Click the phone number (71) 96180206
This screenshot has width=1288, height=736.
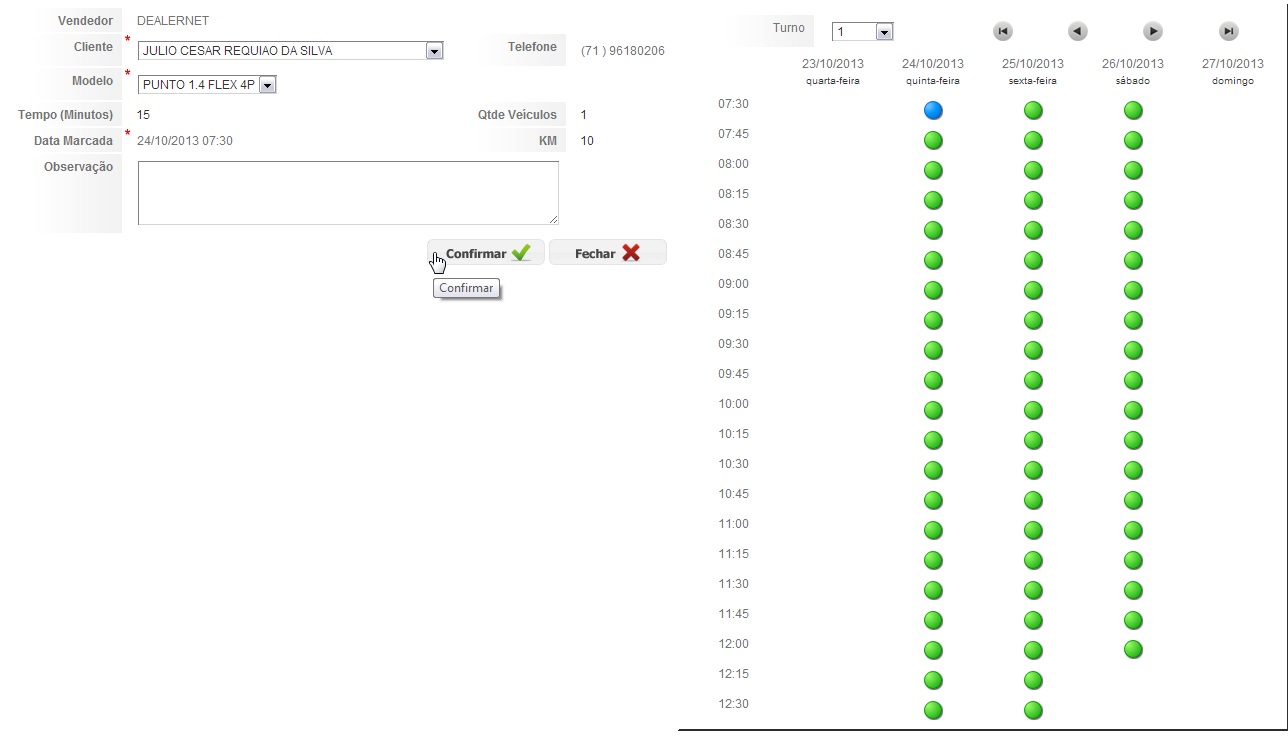(622, 51)
